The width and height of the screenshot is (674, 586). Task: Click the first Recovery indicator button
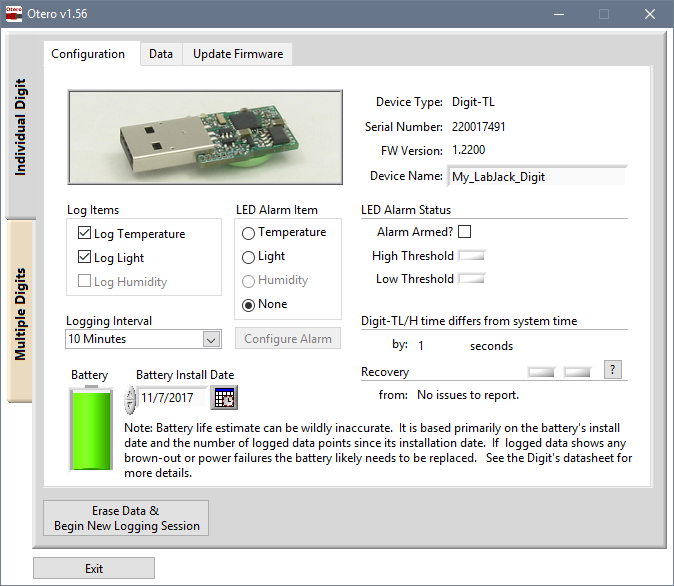(541, 371)
